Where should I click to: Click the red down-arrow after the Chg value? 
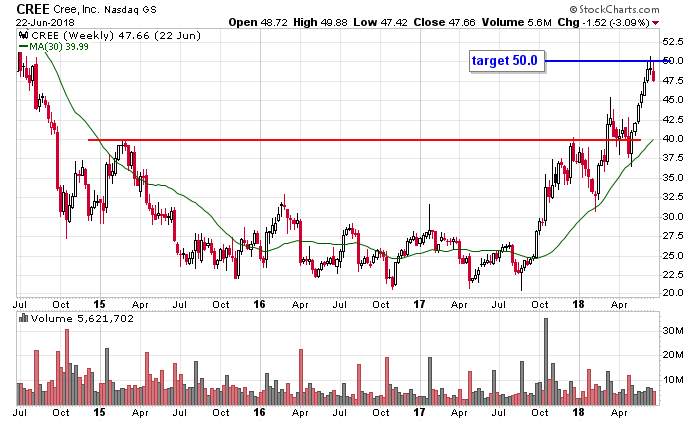[655, 23]
